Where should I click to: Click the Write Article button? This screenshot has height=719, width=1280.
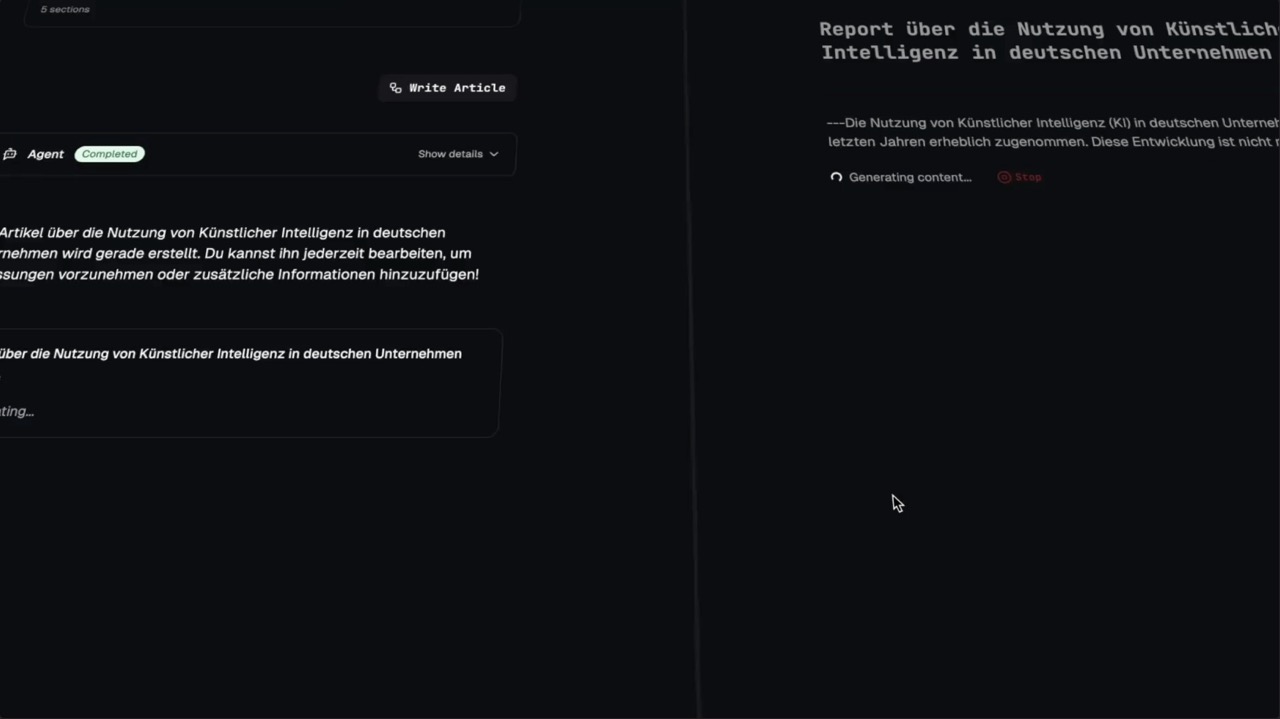point(447,88)
